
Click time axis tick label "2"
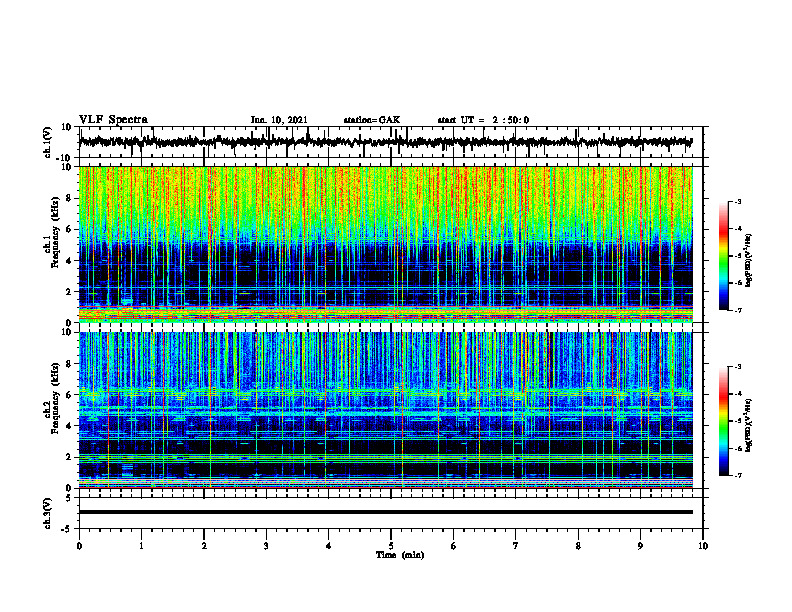[204, 546]
